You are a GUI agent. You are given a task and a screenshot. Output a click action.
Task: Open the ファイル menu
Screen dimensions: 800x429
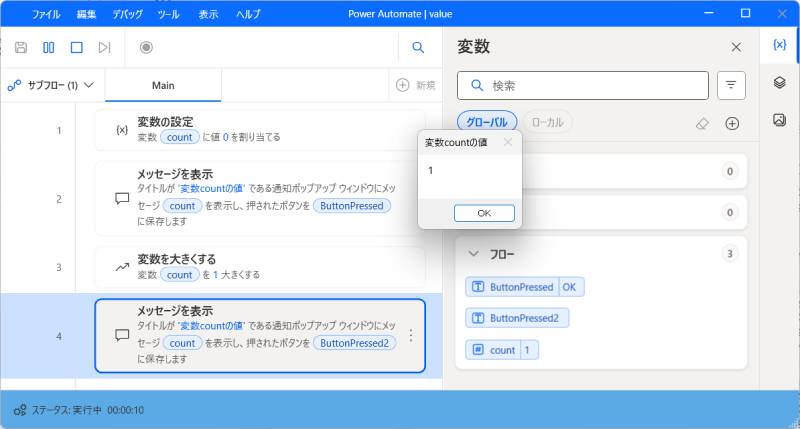[x=46, y=14]
